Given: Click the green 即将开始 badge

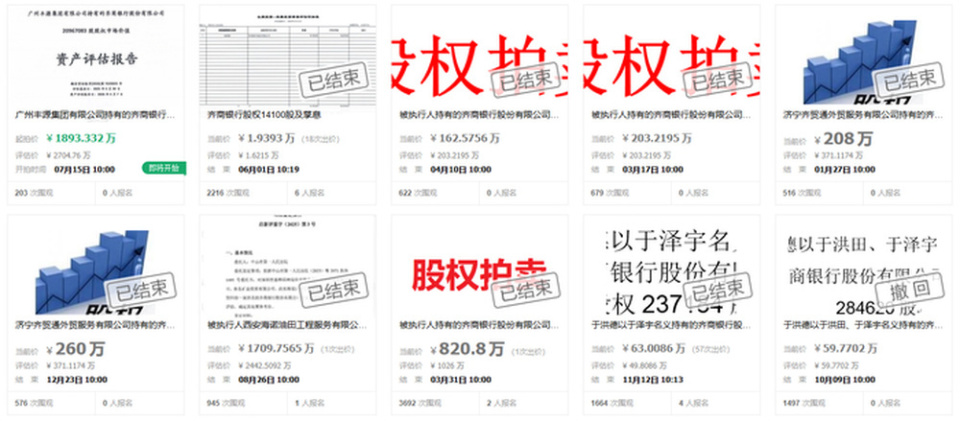Looking at the screenshot, I should [x=163, y=168].
